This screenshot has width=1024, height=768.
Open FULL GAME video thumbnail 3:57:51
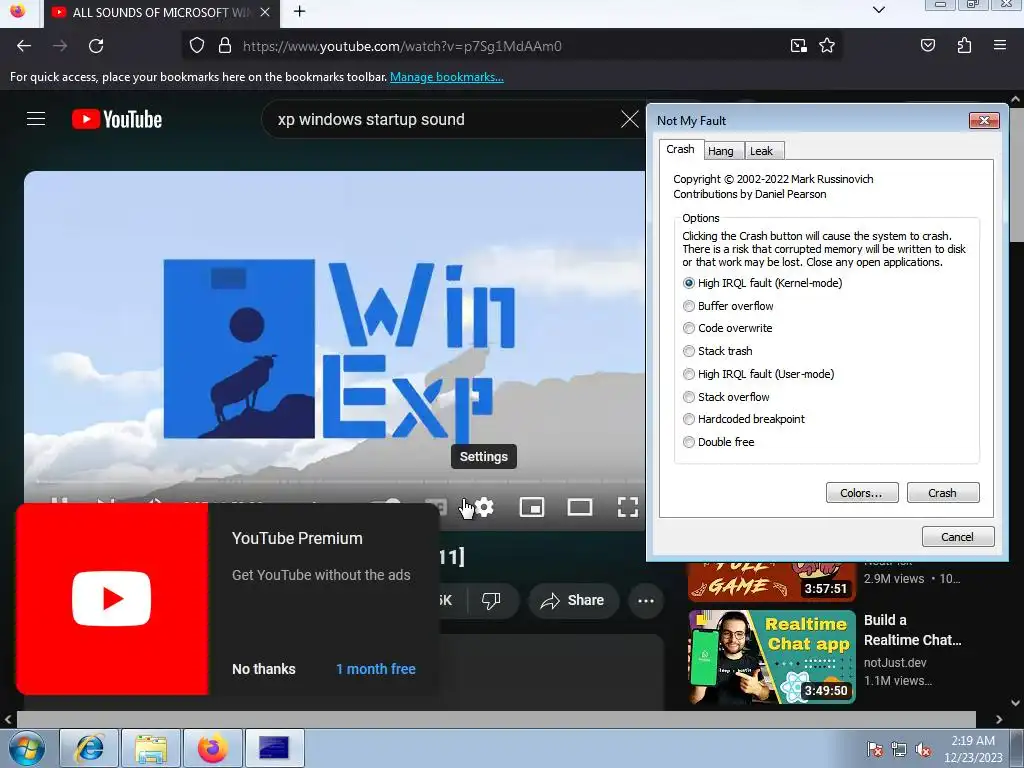[x=772, y=581]
